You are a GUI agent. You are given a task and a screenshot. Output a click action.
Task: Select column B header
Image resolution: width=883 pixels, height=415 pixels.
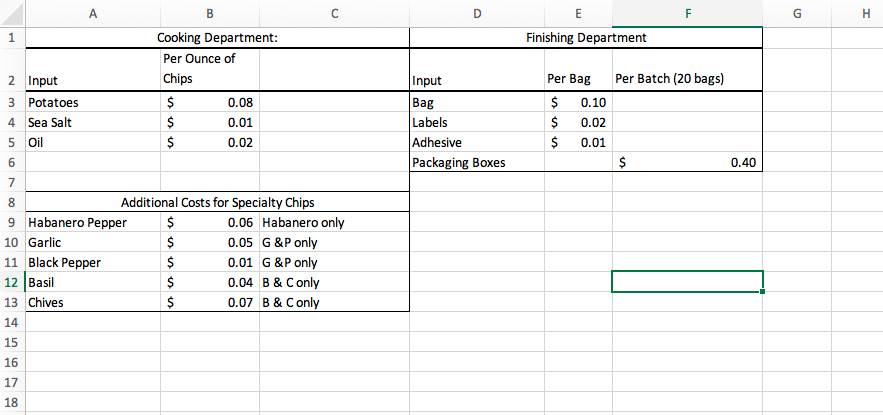pyautogui.click(x=209, y=14)
